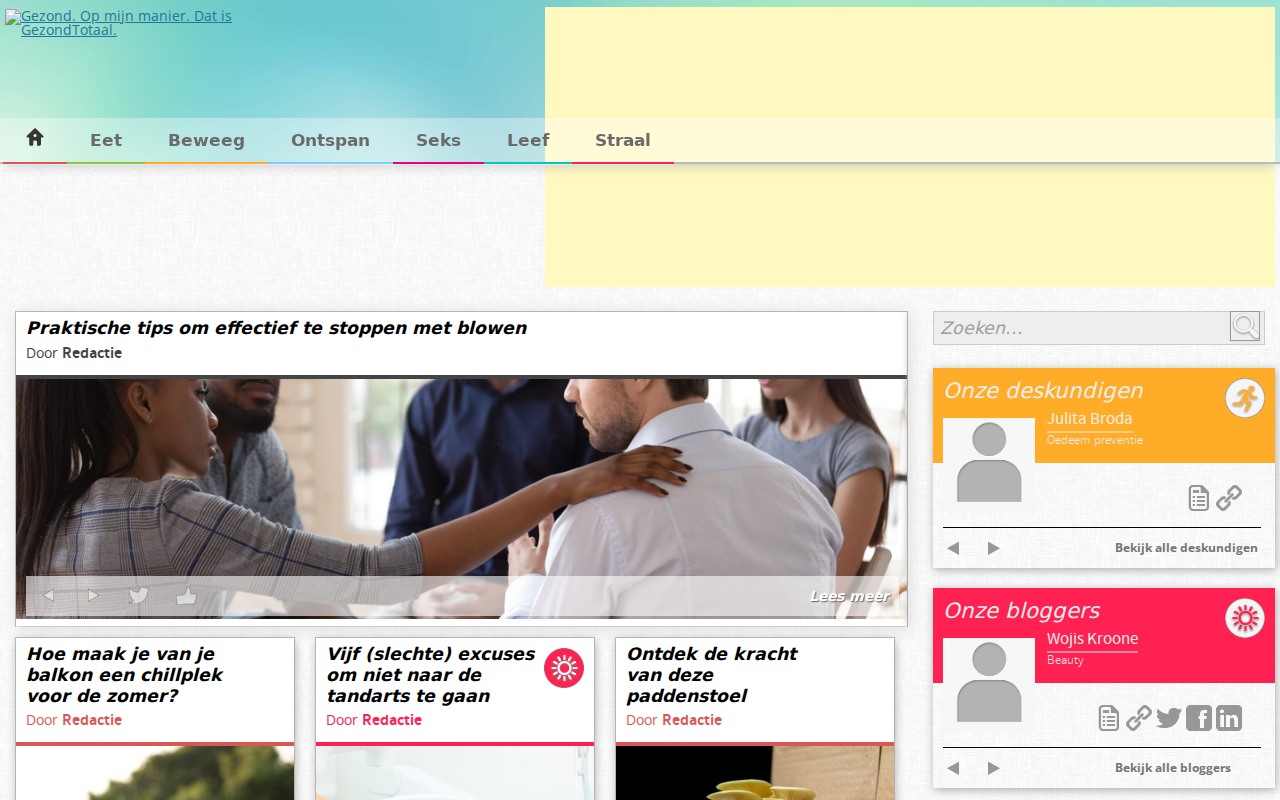Show previous expert in Onze deskundigen
Screen dimensions: 1280x800
[954, 548]
